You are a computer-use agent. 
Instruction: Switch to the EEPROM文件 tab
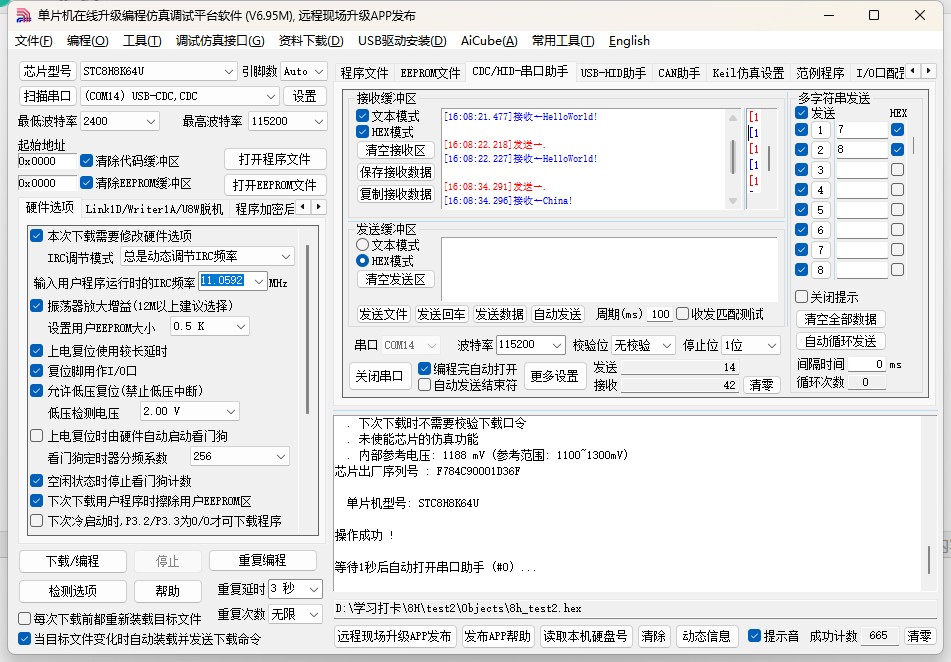point(430,73)
